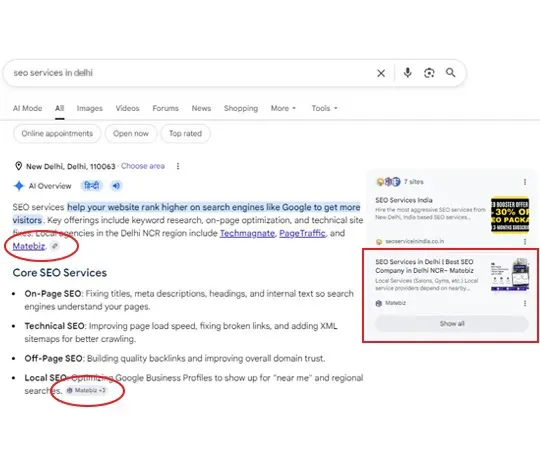Image resolution: width=540 pixels, height=450 pixels.
Task: Open Google Lens image search icon
Action: click(429, 73)
